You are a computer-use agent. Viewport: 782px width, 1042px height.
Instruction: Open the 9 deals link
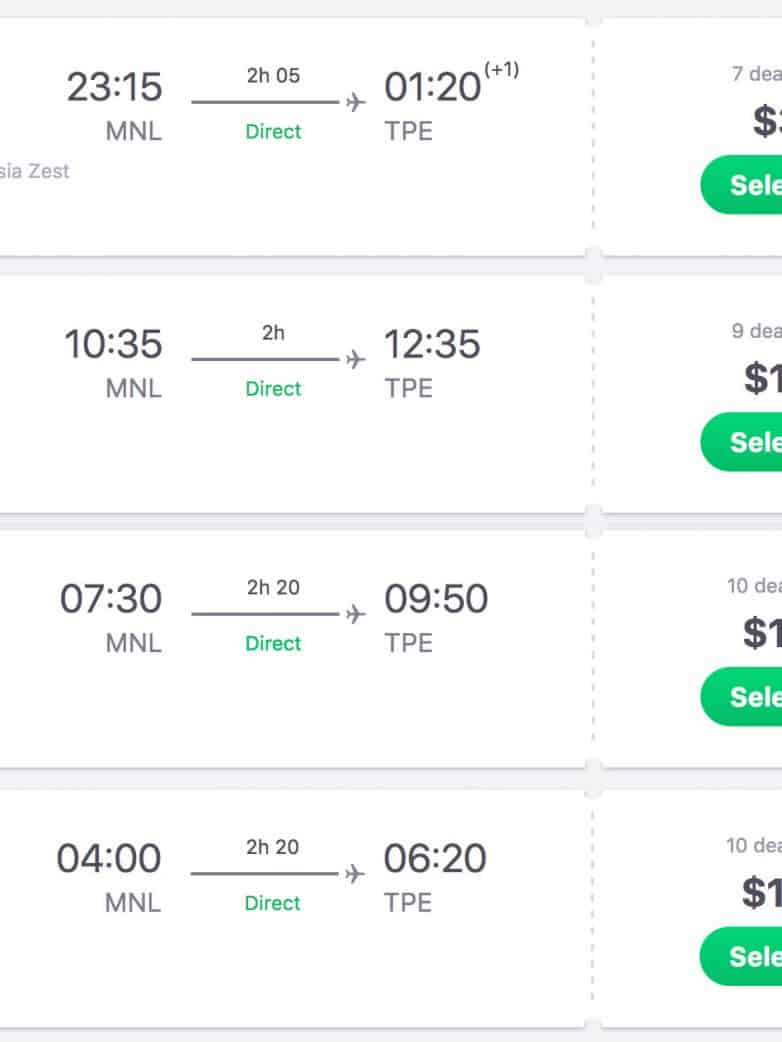pyautogui.click(x=757, y=331)
